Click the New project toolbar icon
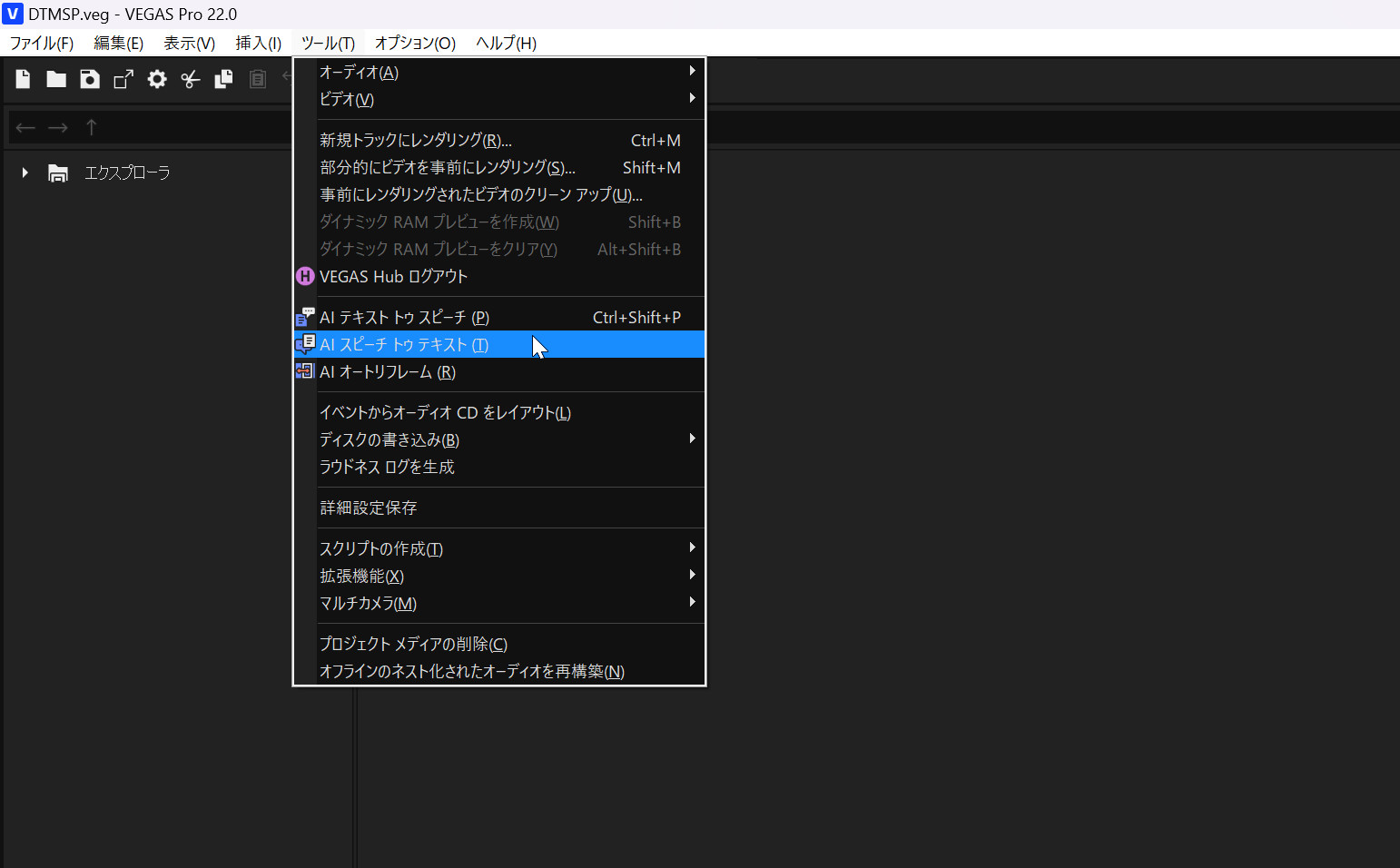 [x=23, y=79]
